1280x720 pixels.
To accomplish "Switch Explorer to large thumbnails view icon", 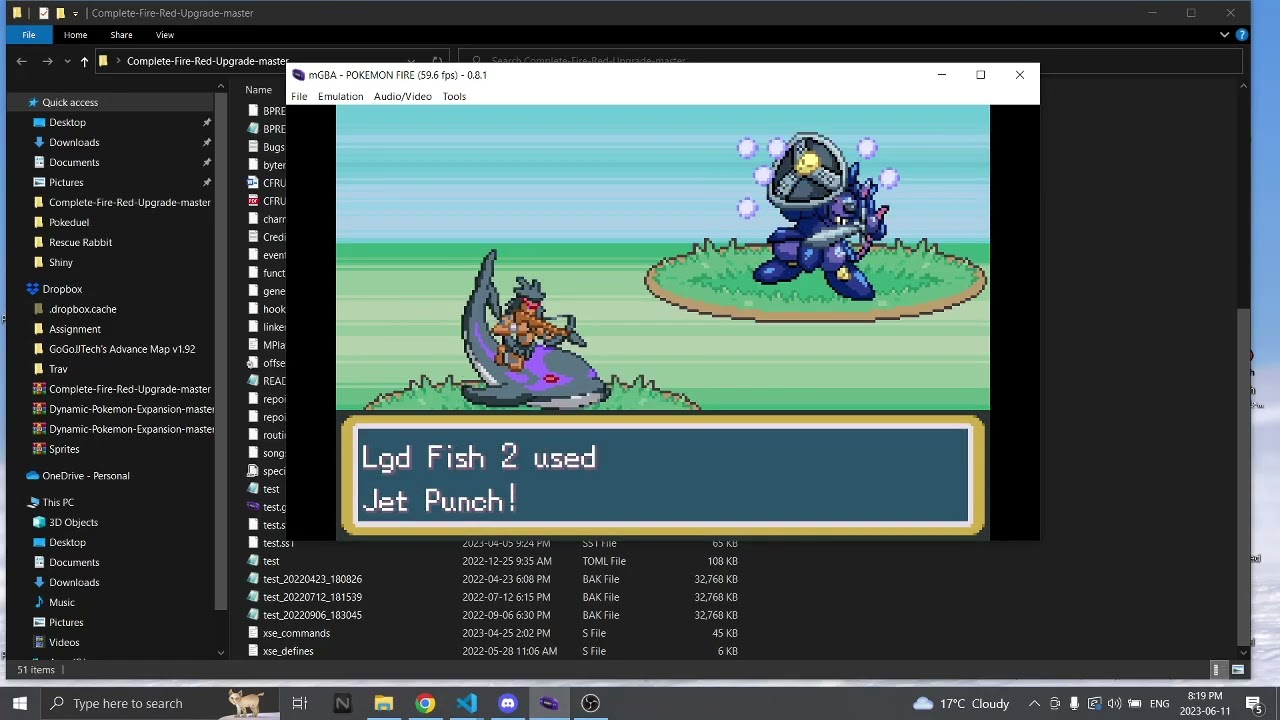I will pos(1238,670).
